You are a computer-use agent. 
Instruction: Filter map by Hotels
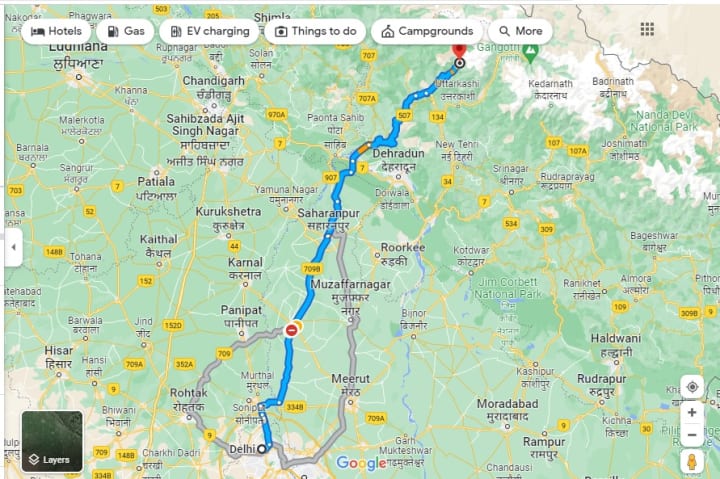click(56, 31)
